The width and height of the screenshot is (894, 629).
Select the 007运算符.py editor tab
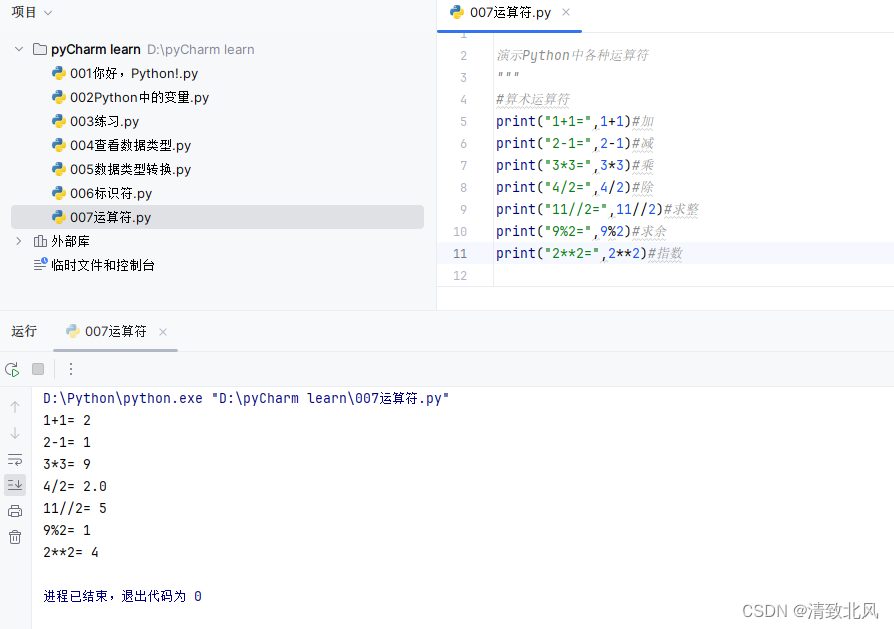pos(508,15)
